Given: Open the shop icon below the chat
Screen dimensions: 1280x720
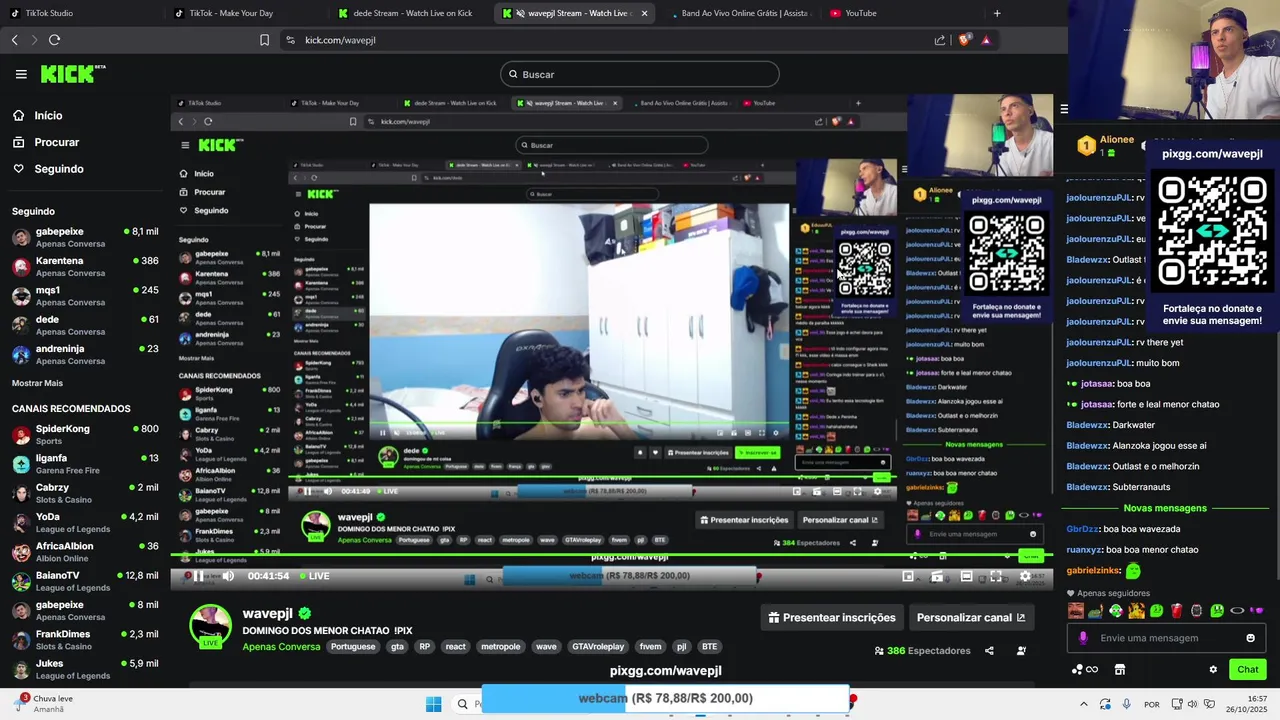Looking at the screenshot, I should click(1120, 670).
